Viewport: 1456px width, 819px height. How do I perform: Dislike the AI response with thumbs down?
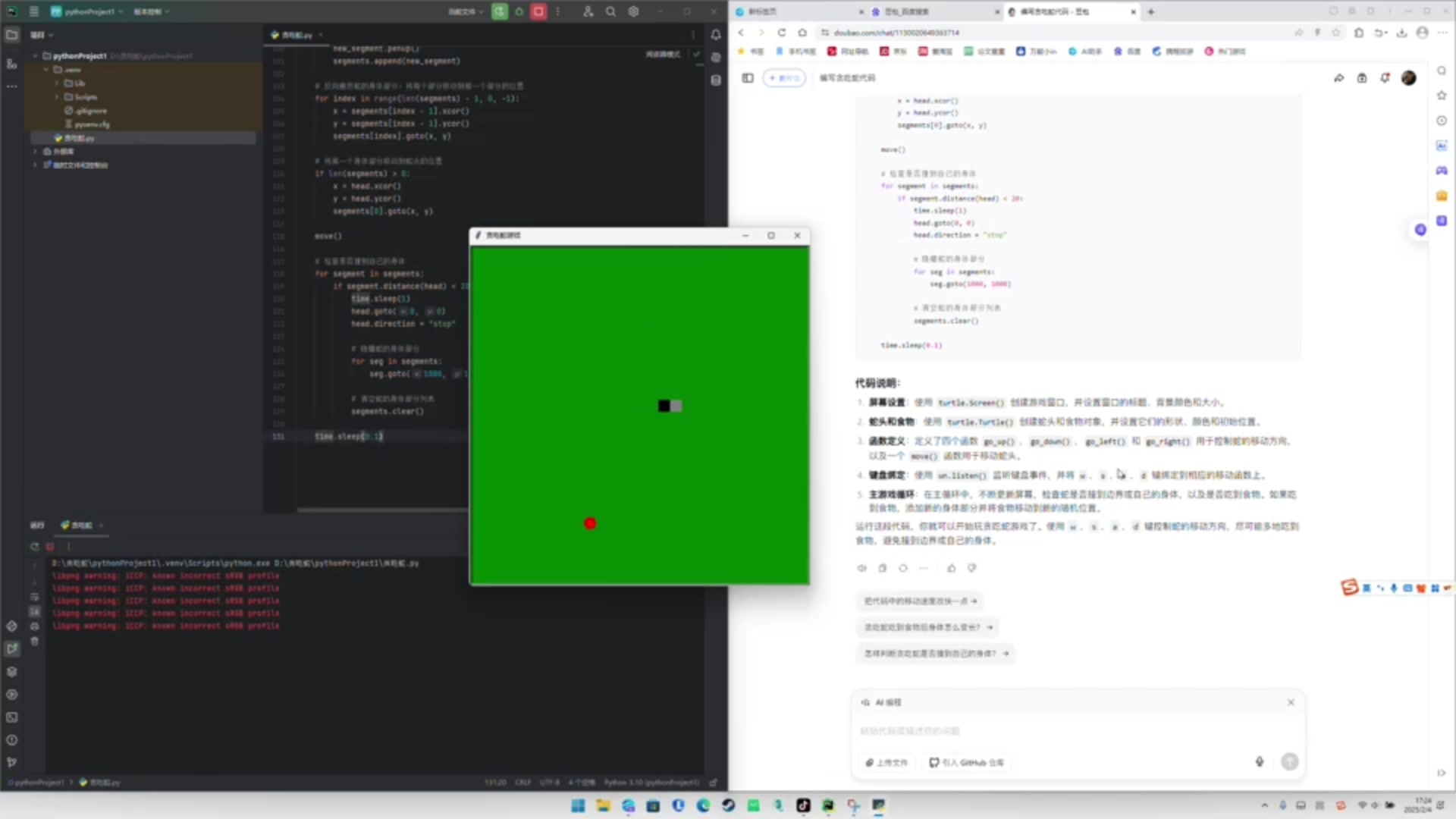pyautogui.click(x=971, y=568)
